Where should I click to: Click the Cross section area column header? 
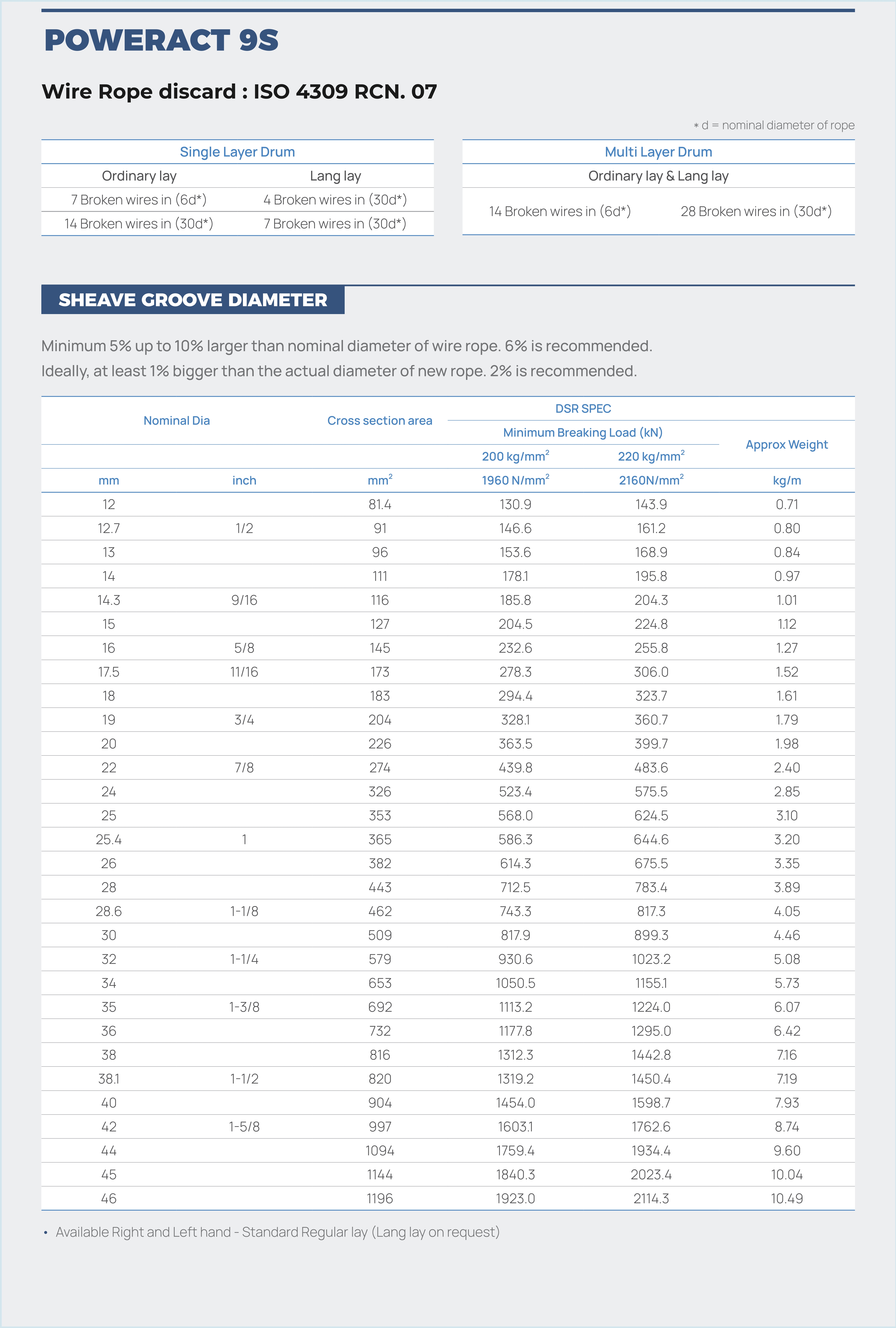[380, 421]
